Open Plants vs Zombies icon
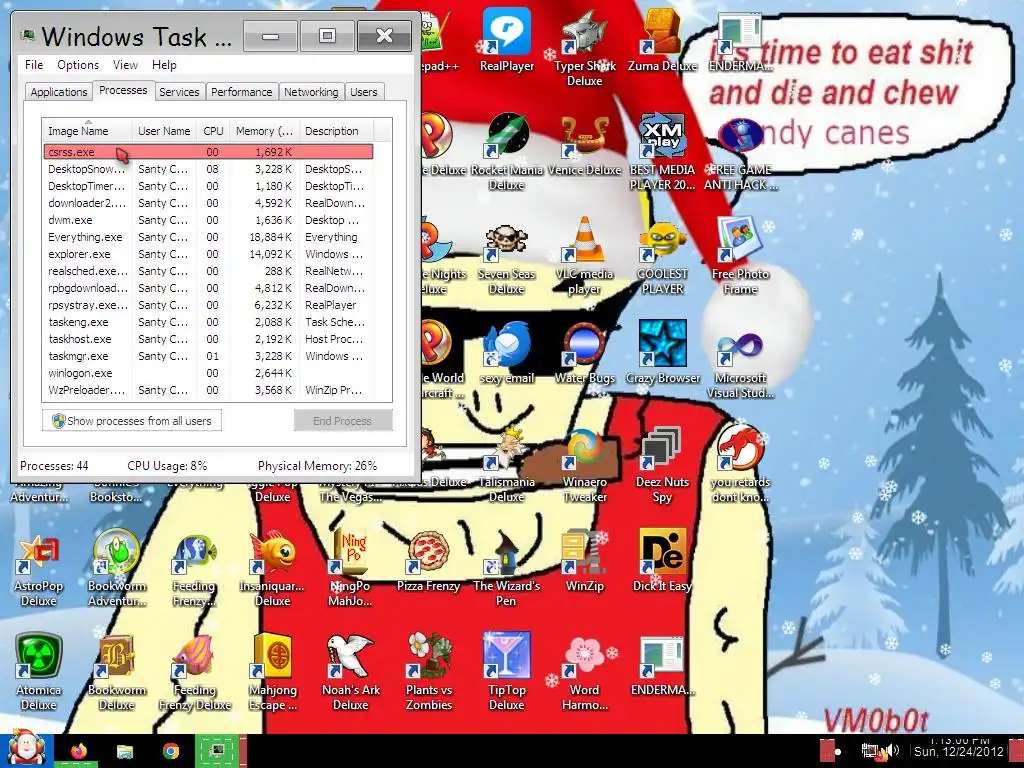Viewport: 1024px width, 768px height. [x=428, y=671]
